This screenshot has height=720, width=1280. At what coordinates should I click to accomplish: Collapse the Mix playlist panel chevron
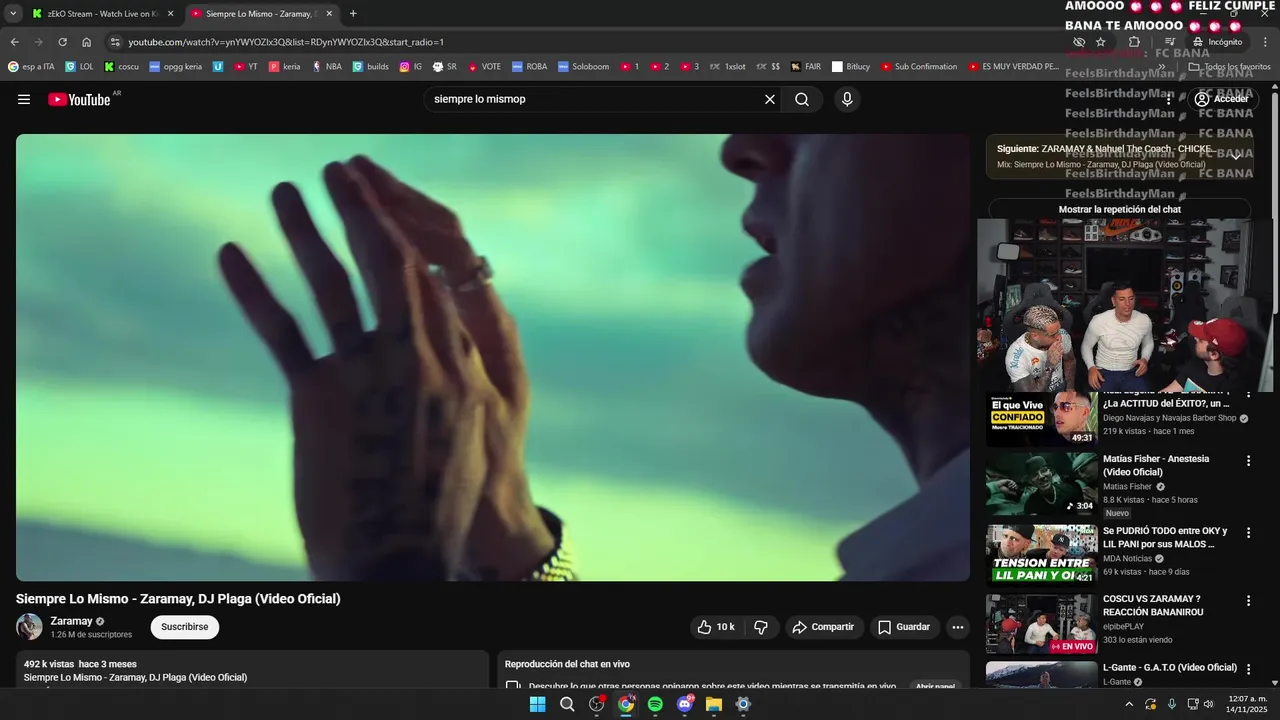click(1236, 155)
